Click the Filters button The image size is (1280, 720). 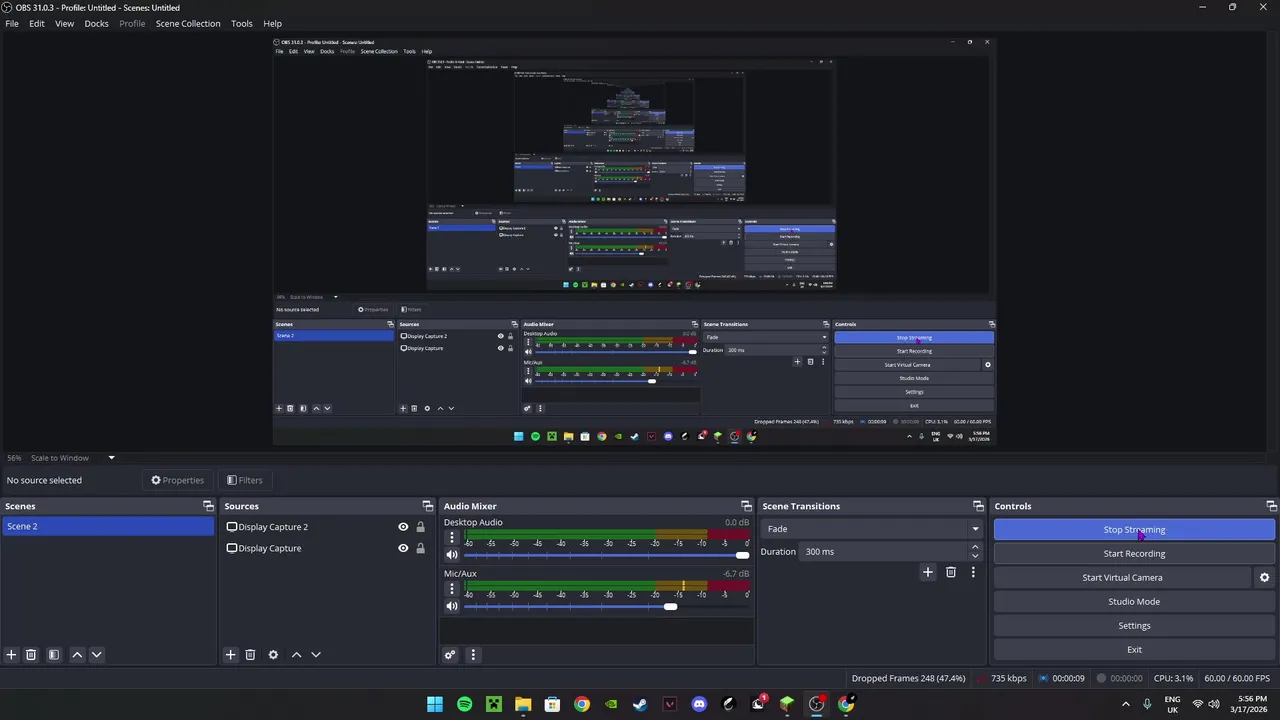tap(244, 480)
